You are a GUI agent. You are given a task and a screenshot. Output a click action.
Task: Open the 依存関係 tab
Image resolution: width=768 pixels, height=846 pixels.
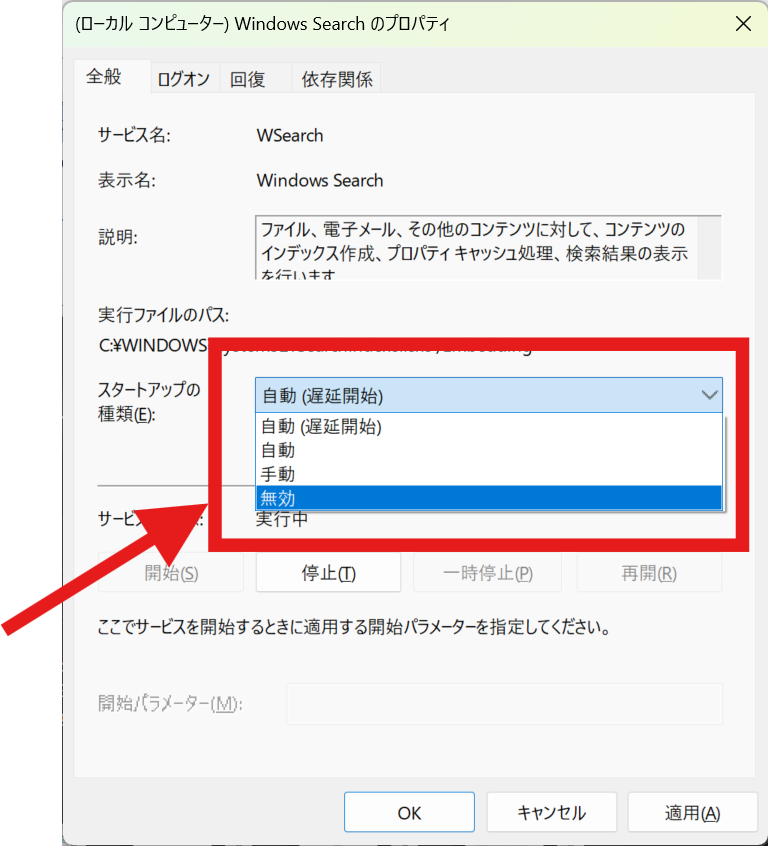coord(337,79)
